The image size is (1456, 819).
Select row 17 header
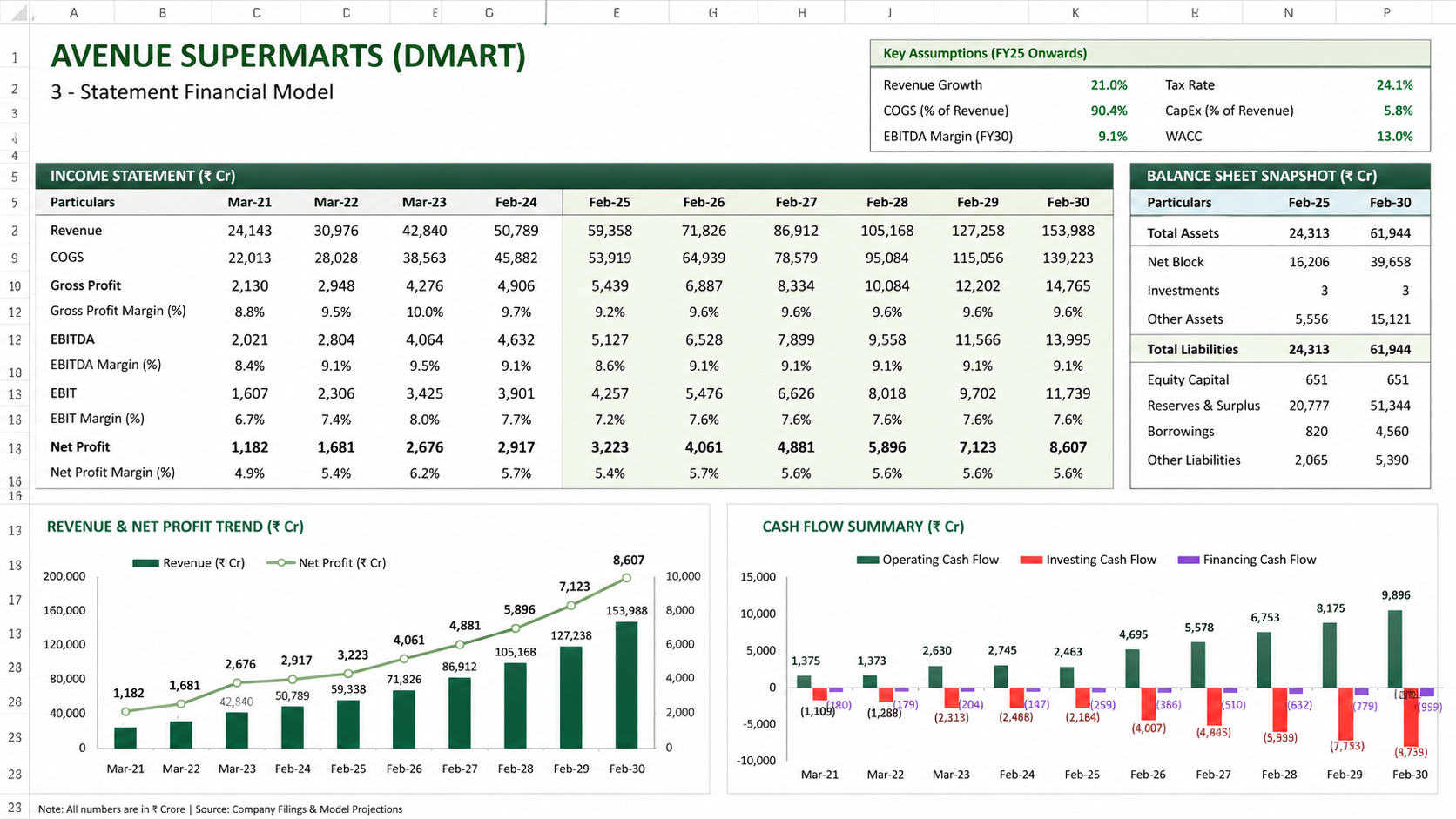point(15,600)
